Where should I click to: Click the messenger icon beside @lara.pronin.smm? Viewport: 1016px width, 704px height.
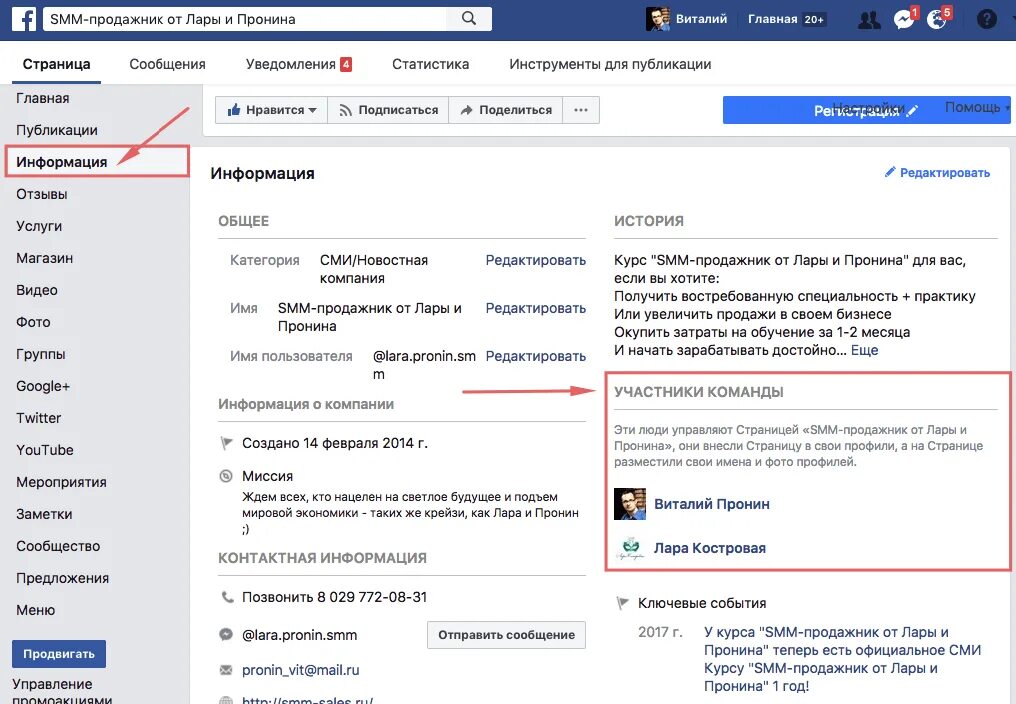[x=225, y=635]
